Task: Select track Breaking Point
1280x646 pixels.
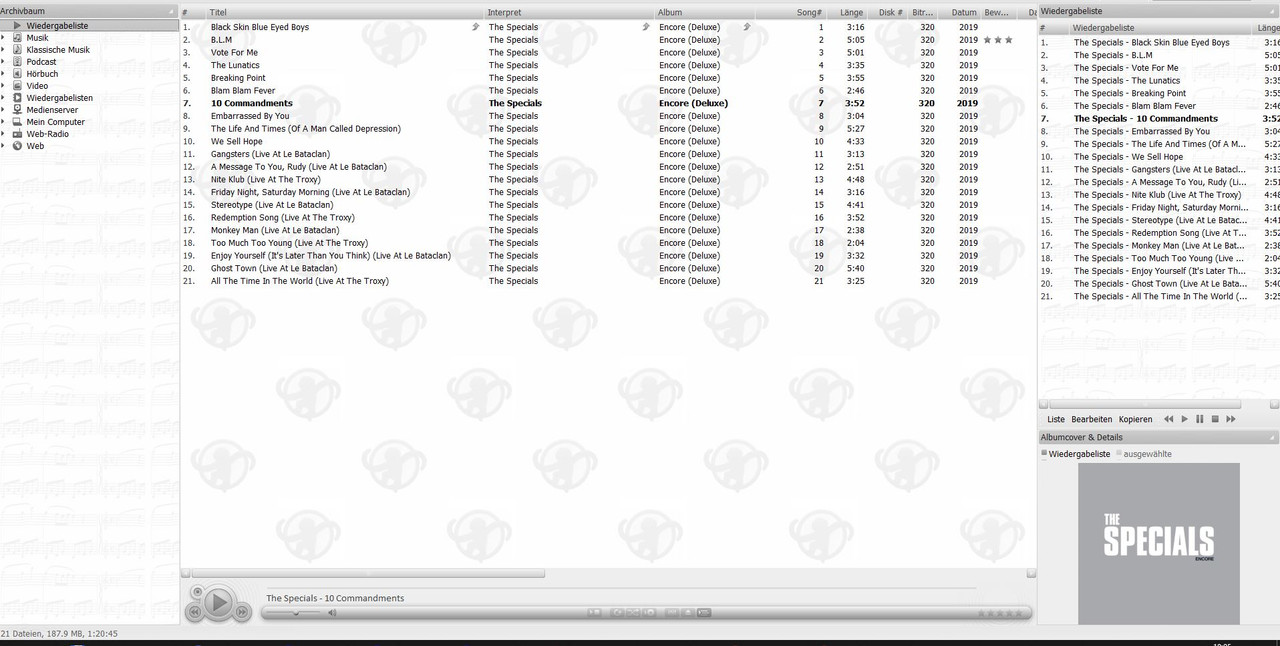Action: [238, 78]
